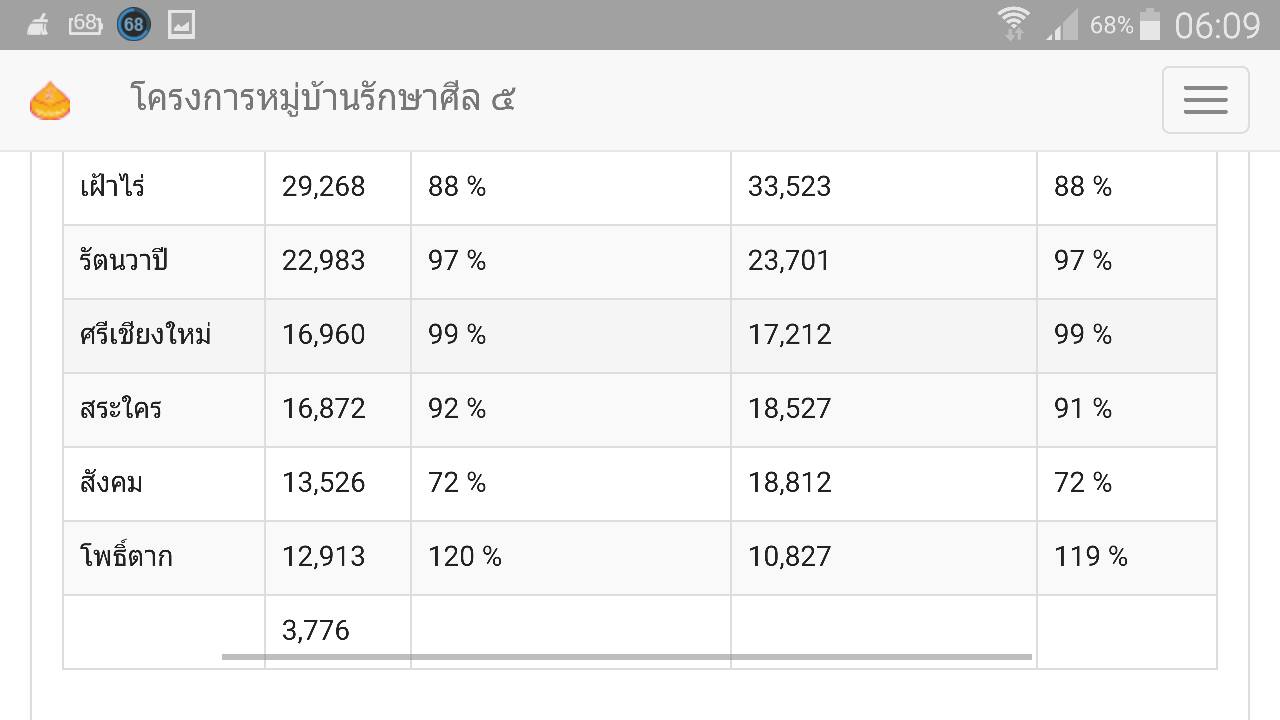Tap the 3,776 total cell
Viewport: 1280px width, 720px height.
[x=338, y=631]
